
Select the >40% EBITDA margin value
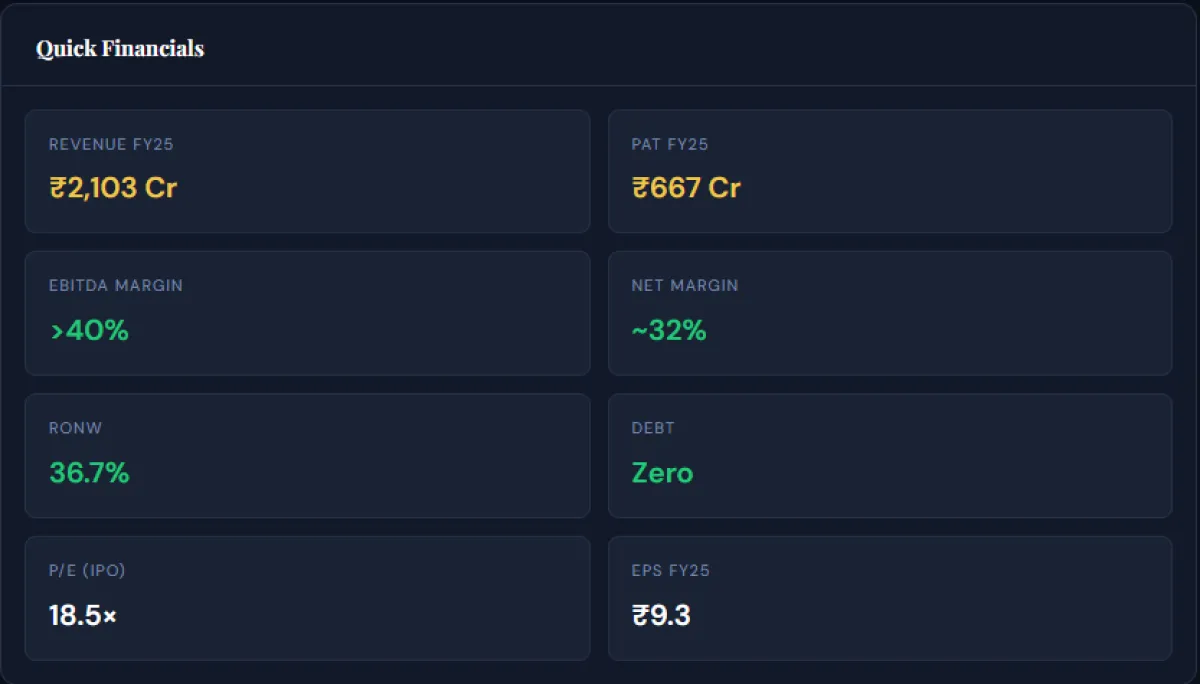coord(89,330)
